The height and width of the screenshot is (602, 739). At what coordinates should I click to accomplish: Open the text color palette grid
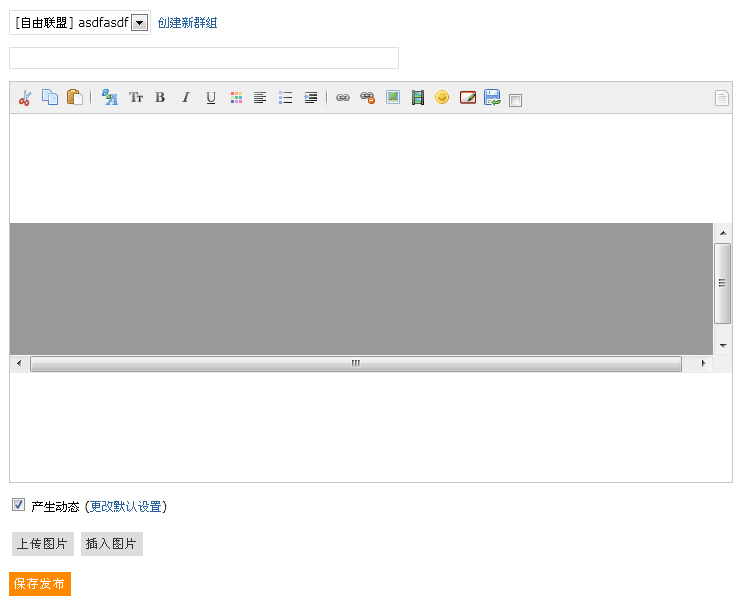click(x=236, y=98)
